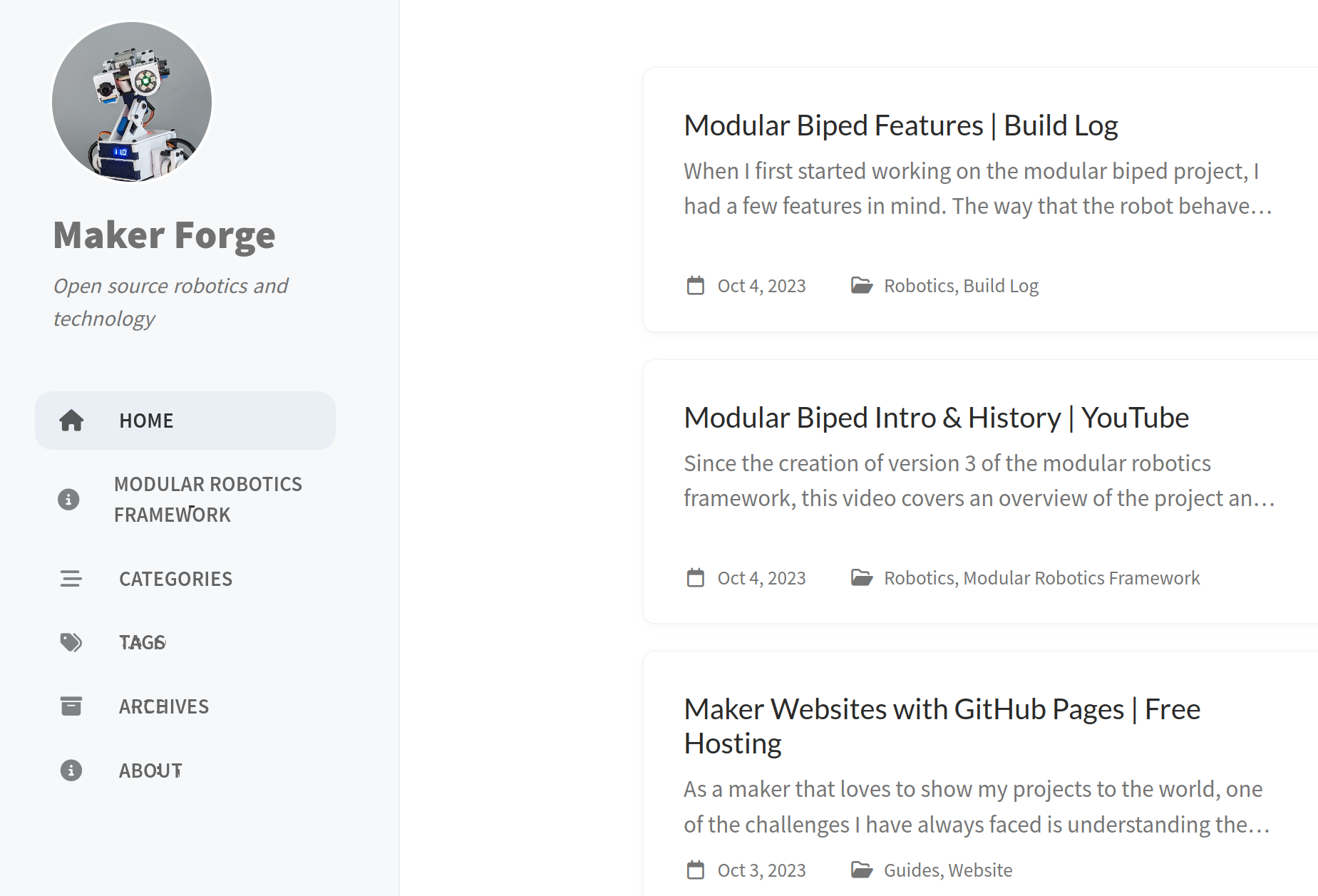Click the Home house icon in sidebar
Image resolution: width=1318 pixels, height=896 pixels.
[71, 421]
